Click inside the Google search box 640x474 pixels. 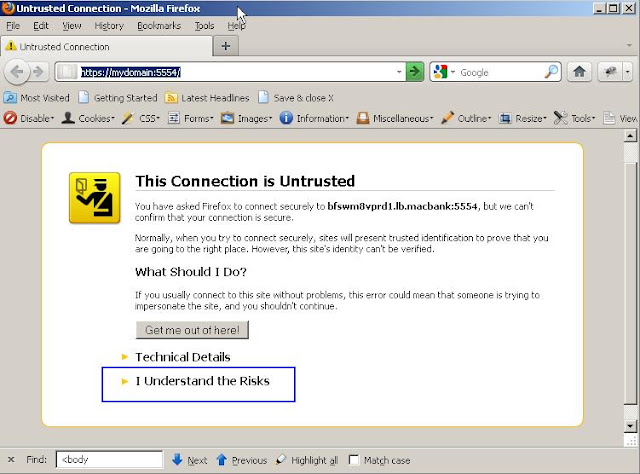[500, 72]
